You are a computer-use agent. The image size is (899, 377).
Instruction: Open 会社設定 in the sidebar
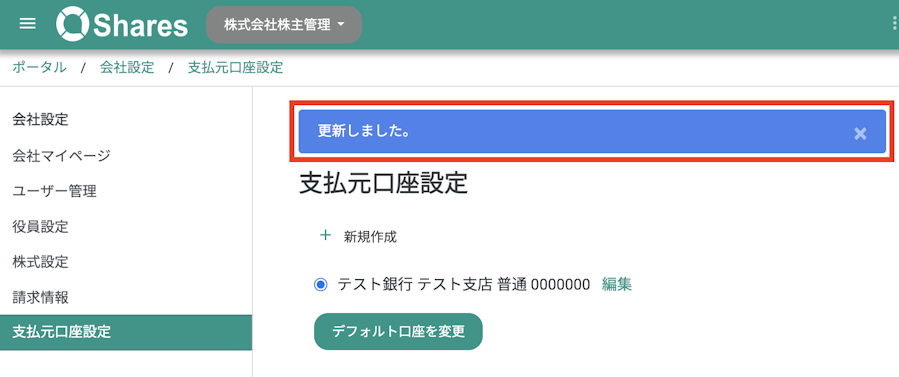(x=40, y=120)
